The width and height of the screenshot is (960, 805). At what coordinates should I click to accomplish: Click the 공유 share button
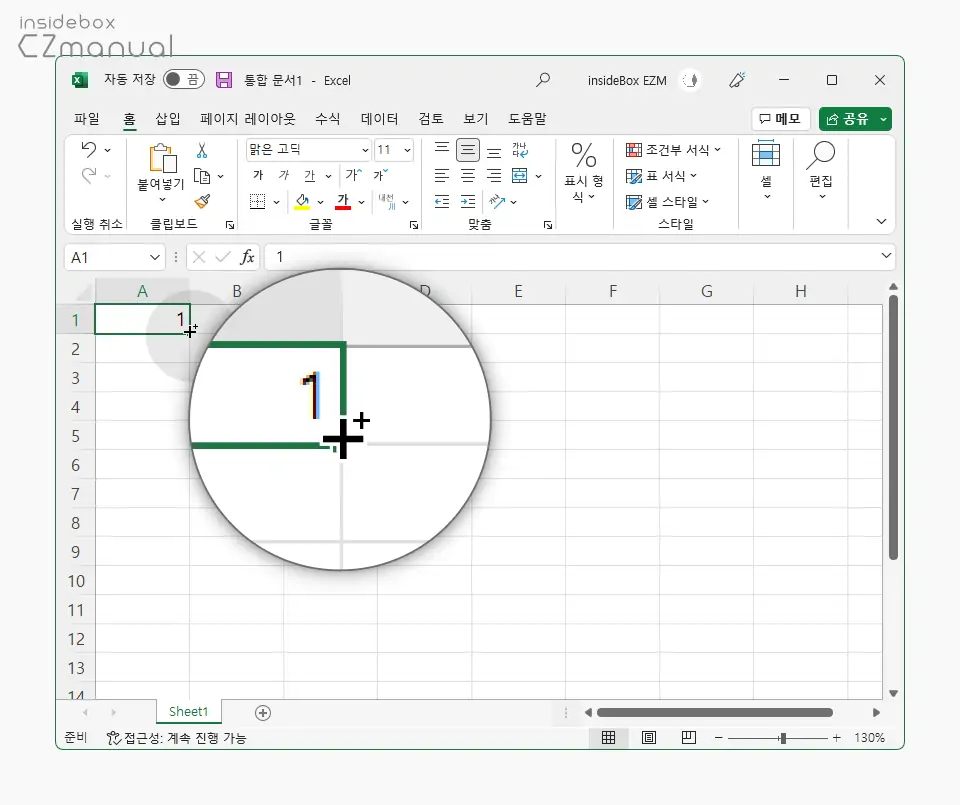coord(847,119)
